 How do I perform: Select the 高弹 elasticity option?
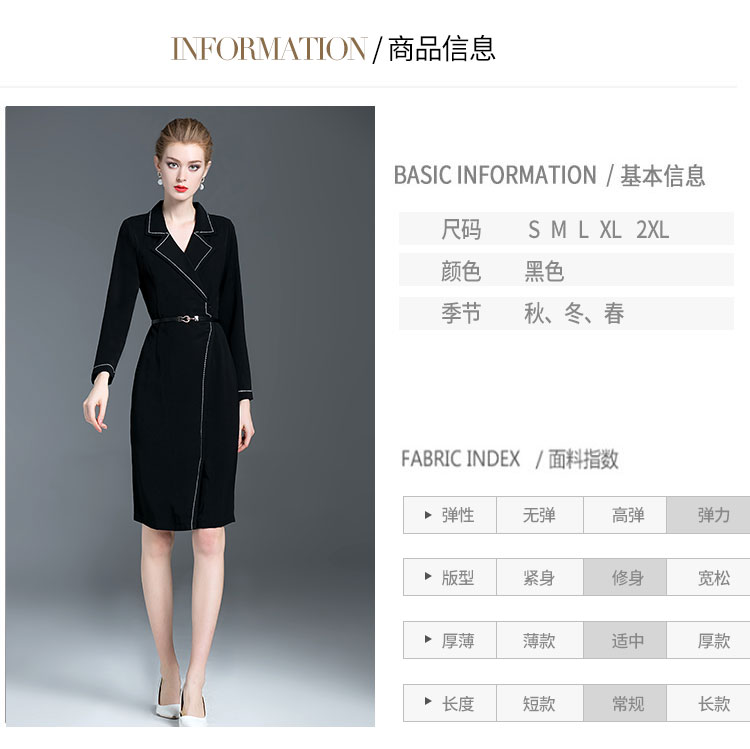click(625, 515)
